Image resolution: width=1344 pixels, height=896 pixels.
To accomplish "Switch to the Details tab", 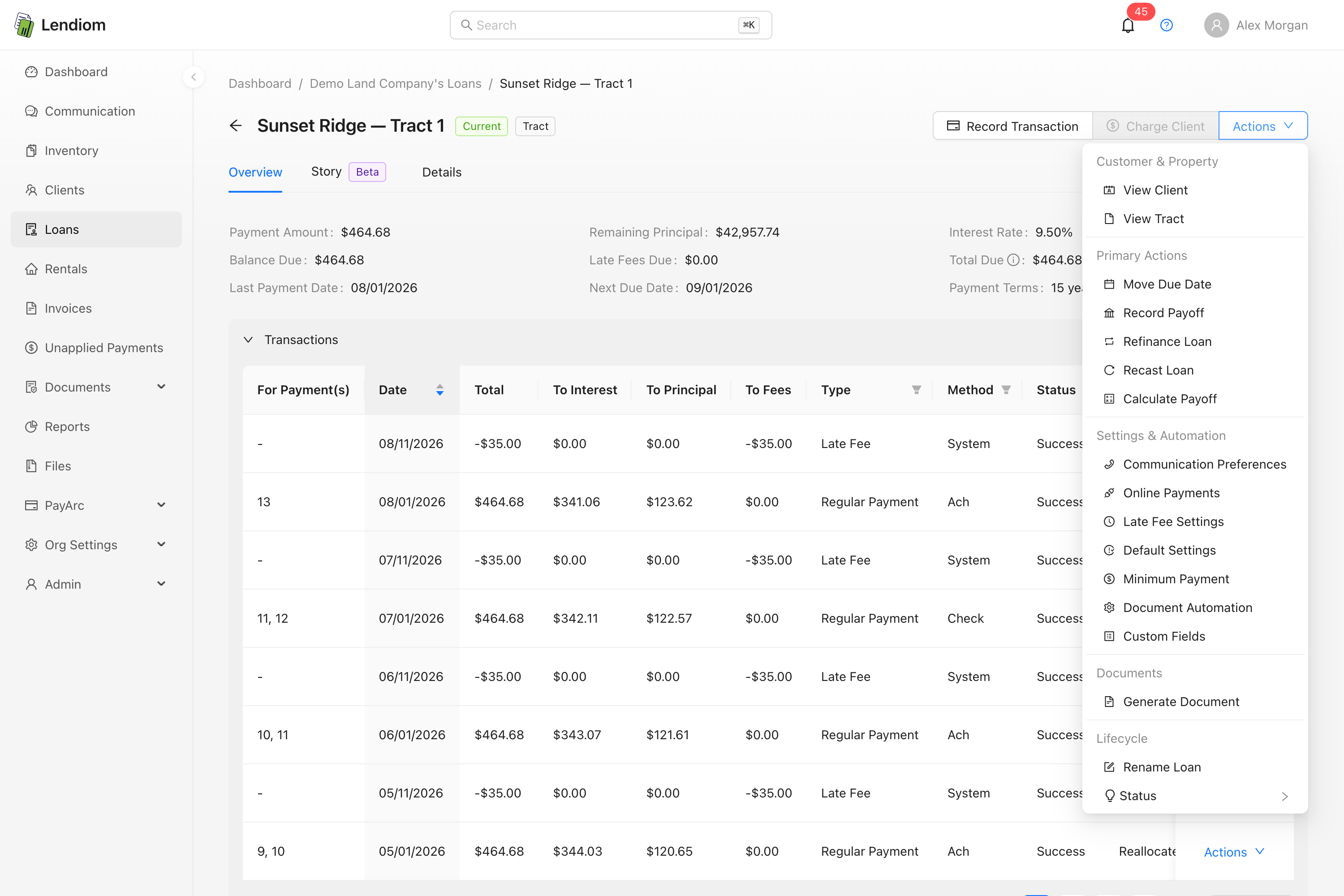I will (442, 172).
